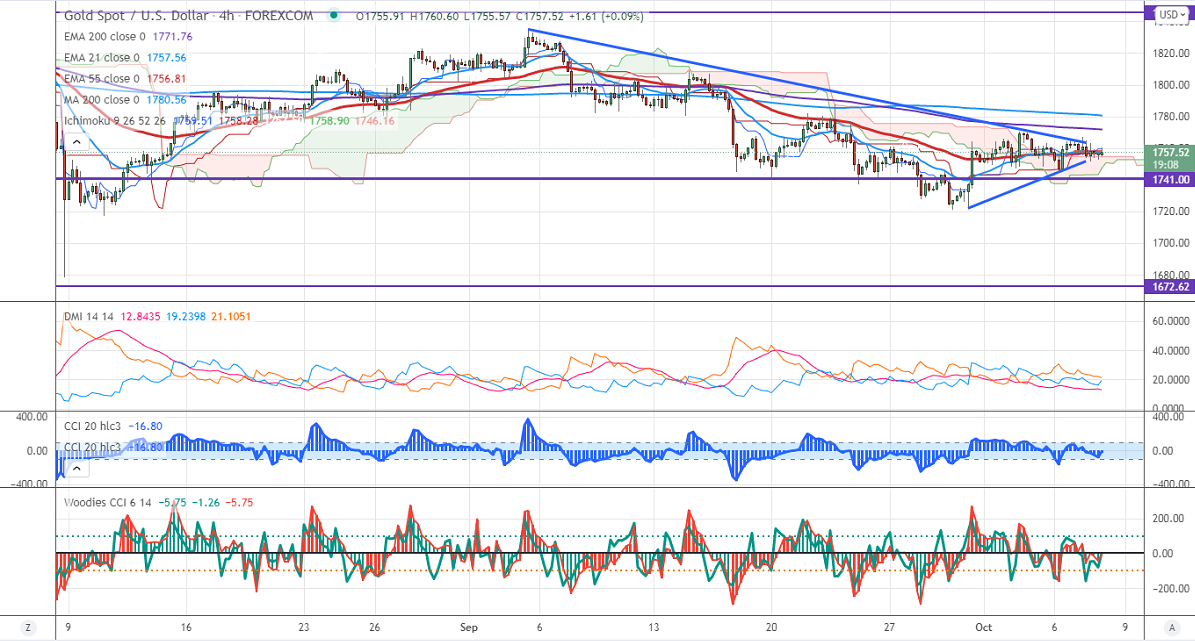Image resolution: width=1195 pixels, height=641 pixels.
Task: Click the EMA 200 value 1771.76
Action: [x=172, y=37]
